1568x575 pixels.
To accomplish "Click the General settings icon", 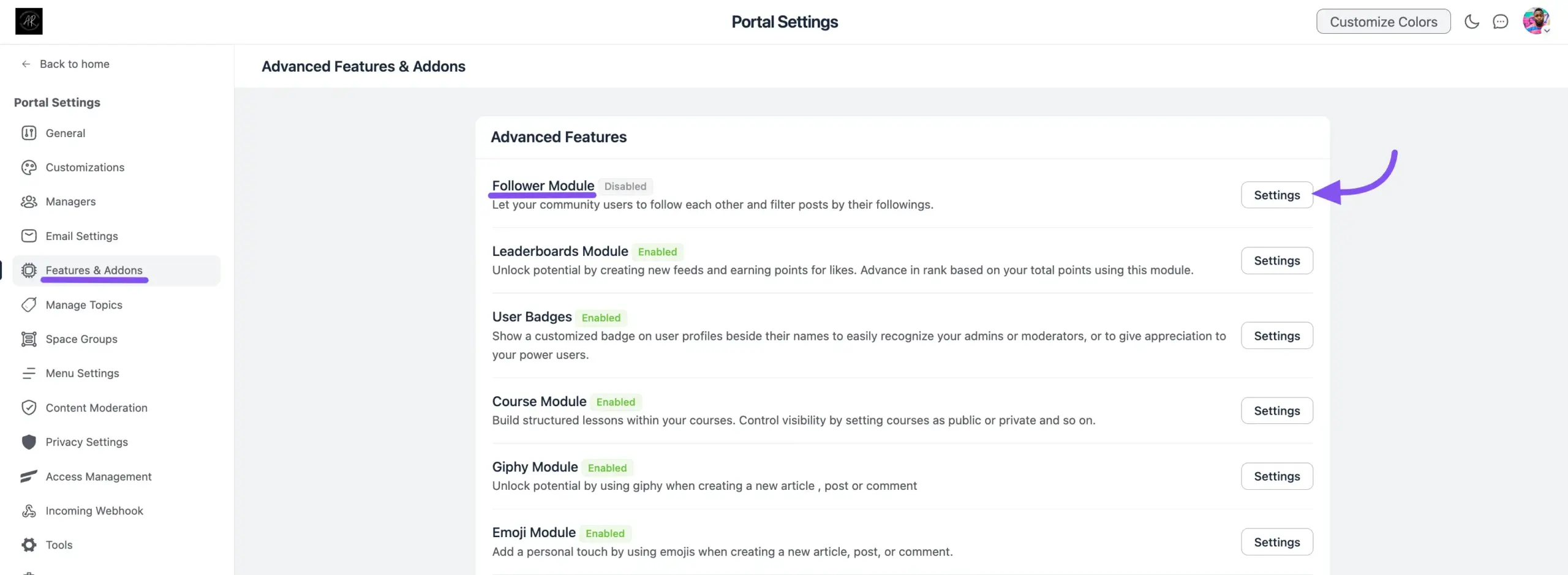I will pos(29,133).
